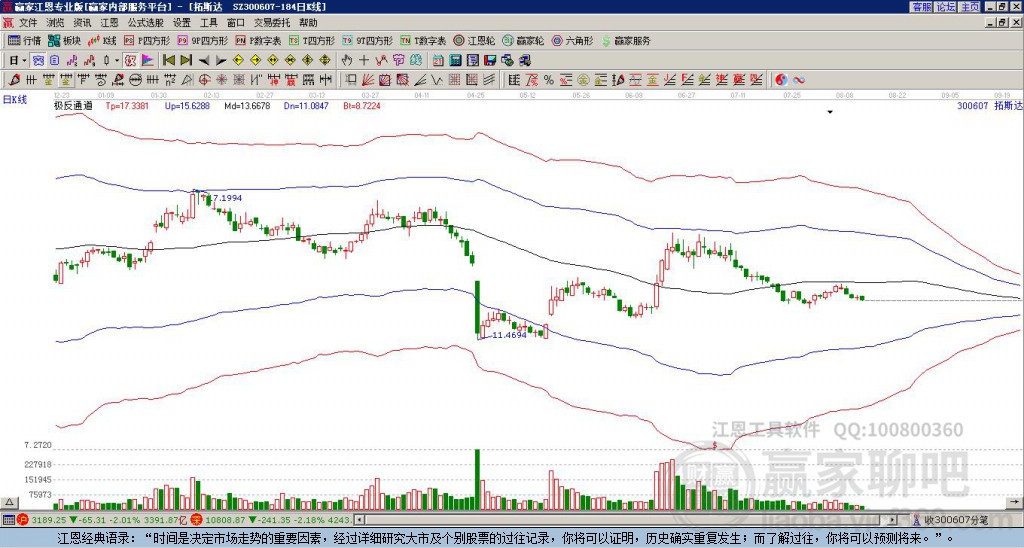Select the hand pan tool

click(346, 61)
